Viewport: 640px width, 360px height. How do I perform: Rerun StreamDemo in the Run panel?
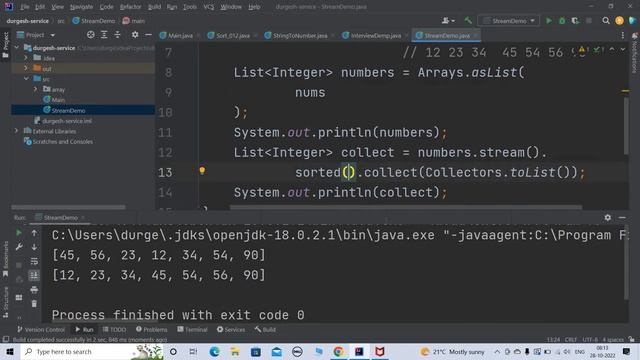(x=19, y=233)
